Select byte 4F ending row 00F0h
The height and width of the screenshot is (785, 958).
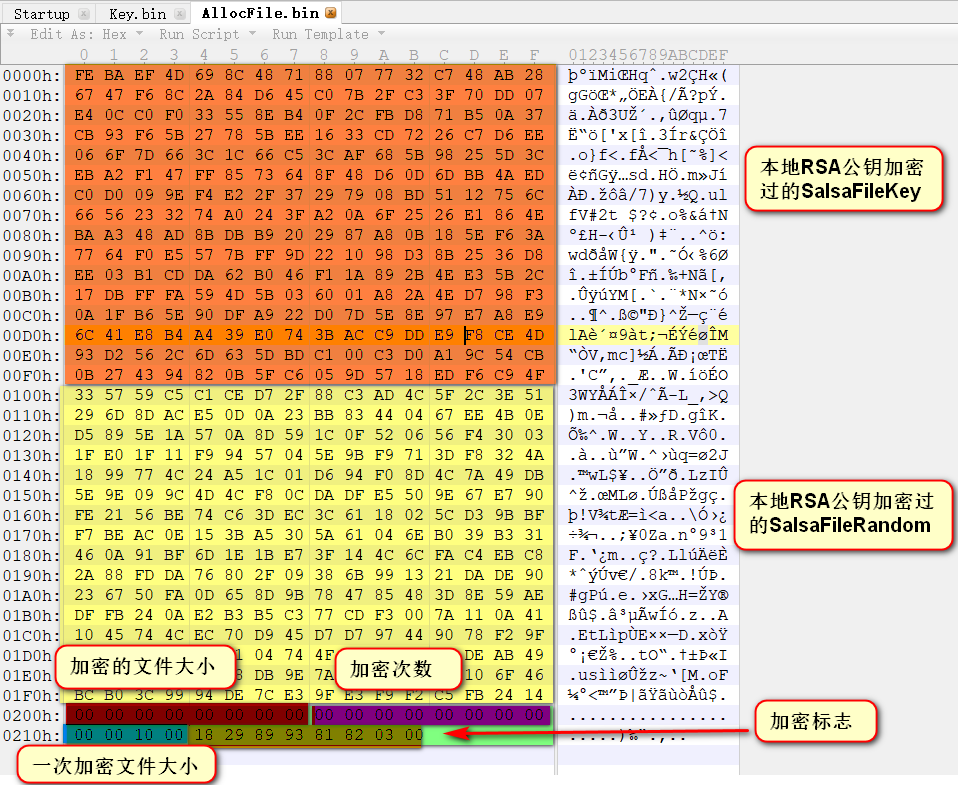534,375
